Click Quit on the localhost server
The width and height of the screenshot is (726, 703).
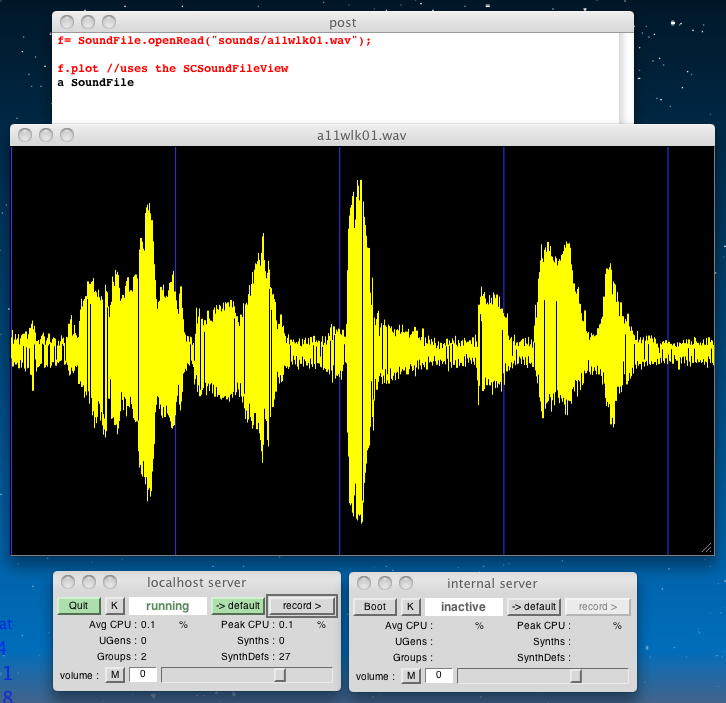[79, 606]
